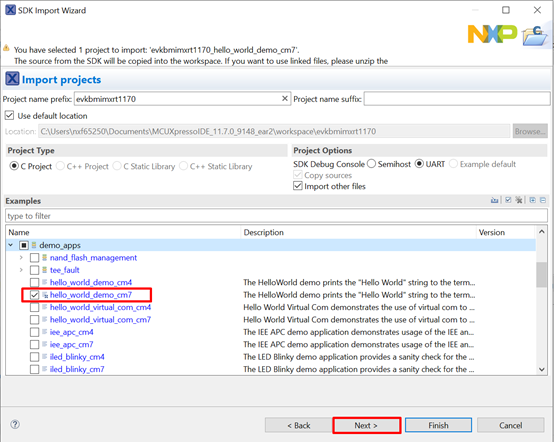This screenshot has height=442, width=554.
Task: Clear the project name prefix with the X icon
Action: tap(285, 99)
